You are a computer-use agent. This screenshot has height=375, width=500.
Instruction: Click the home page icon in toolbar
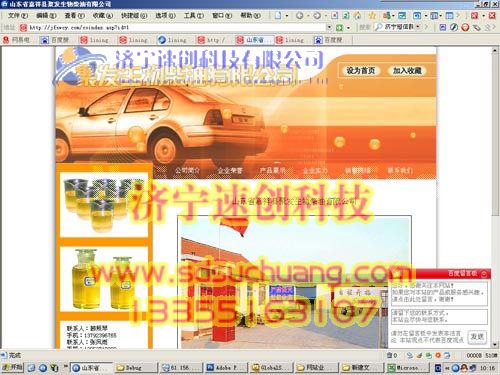357,15
